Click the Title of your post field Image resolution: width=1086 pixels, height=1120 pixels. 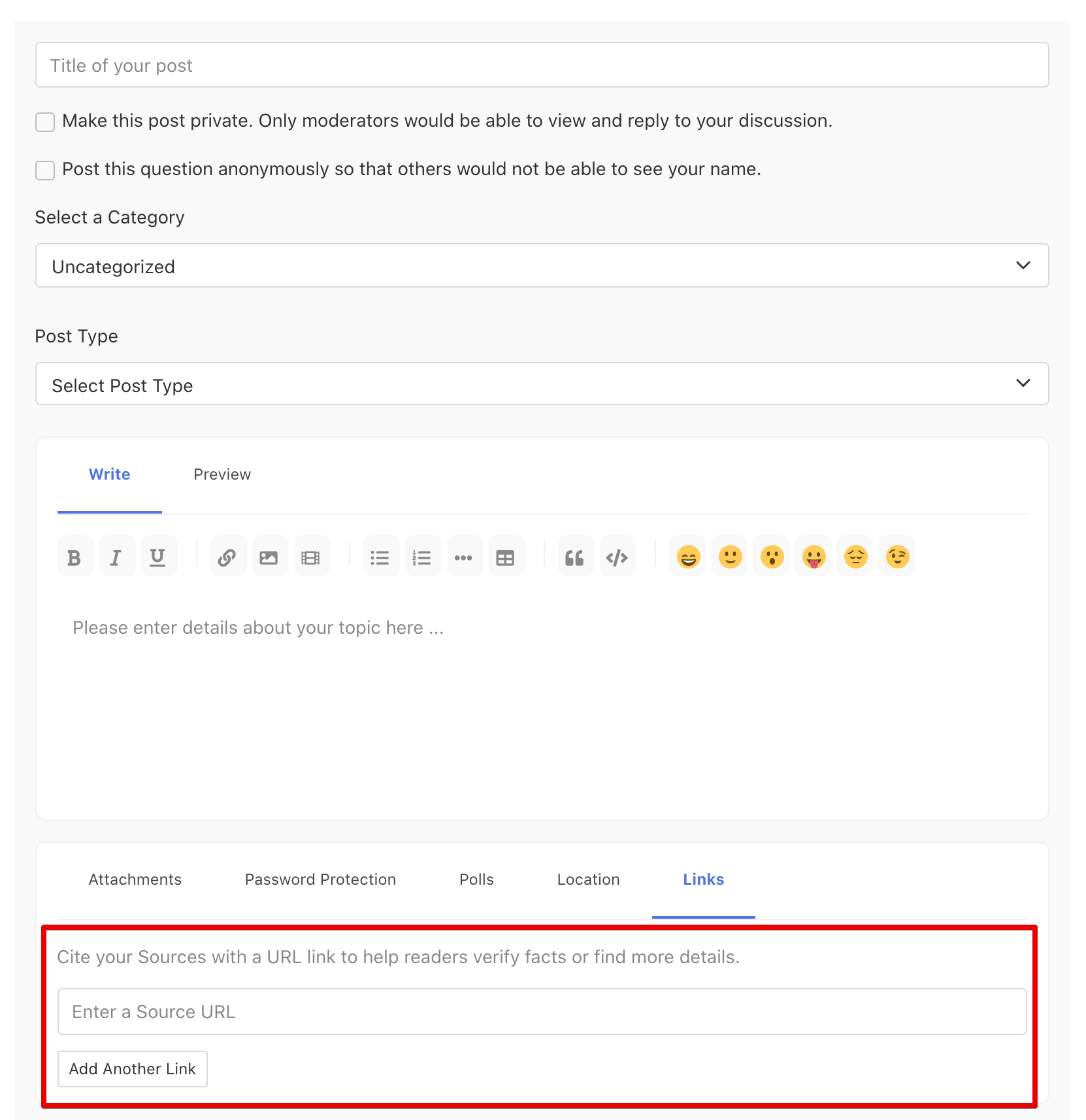click(x=542, y=65)
